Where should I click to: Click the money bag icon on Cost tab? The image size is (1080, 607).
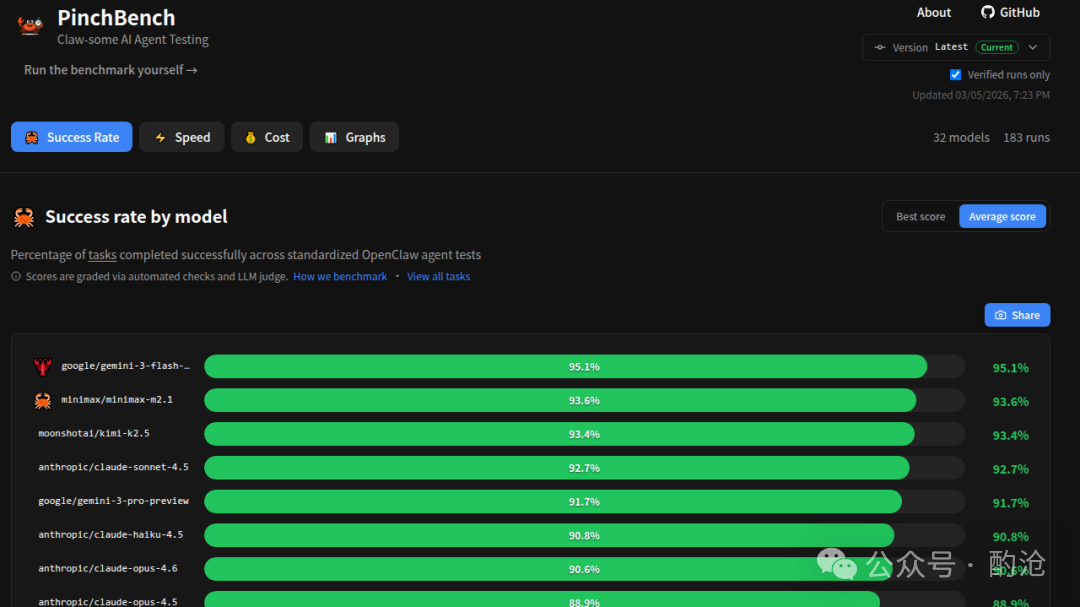coord(251,137)
